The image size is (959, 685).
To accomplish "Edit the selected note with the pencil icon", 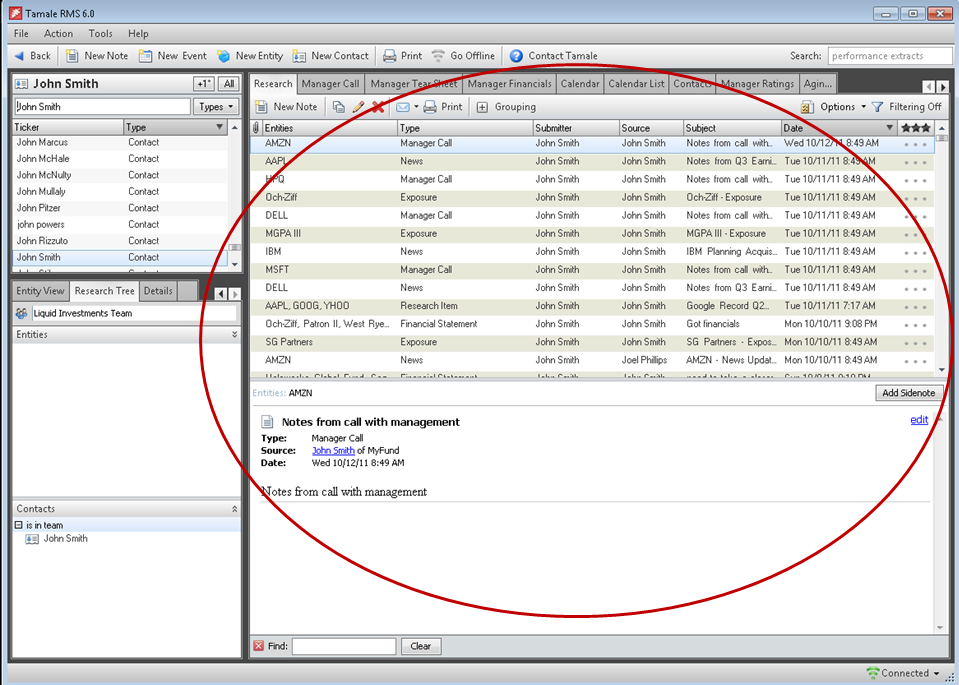I will pyautogui.click(x=358, y=107).
